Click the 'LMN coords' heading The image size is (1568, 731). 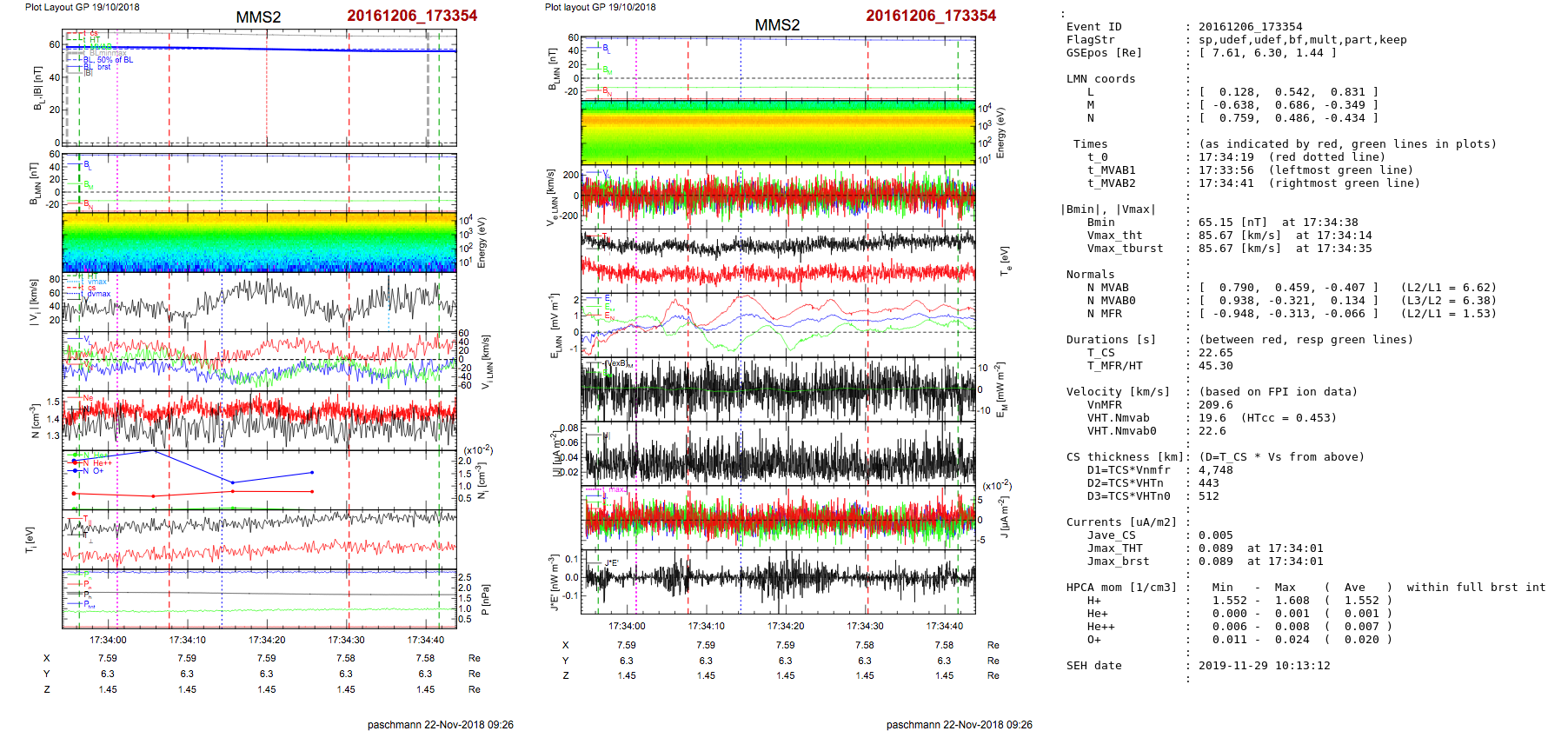1100,79
